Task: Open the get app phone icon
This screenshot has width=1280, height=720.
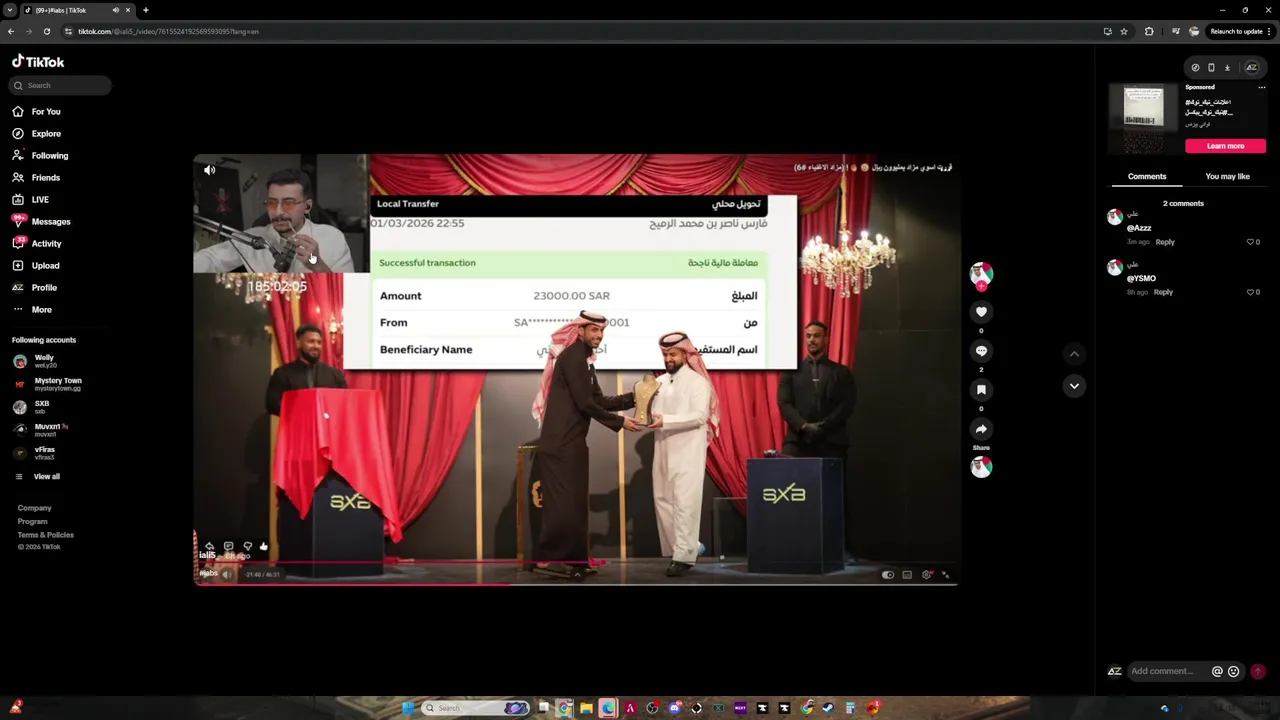Action: 1211,68
